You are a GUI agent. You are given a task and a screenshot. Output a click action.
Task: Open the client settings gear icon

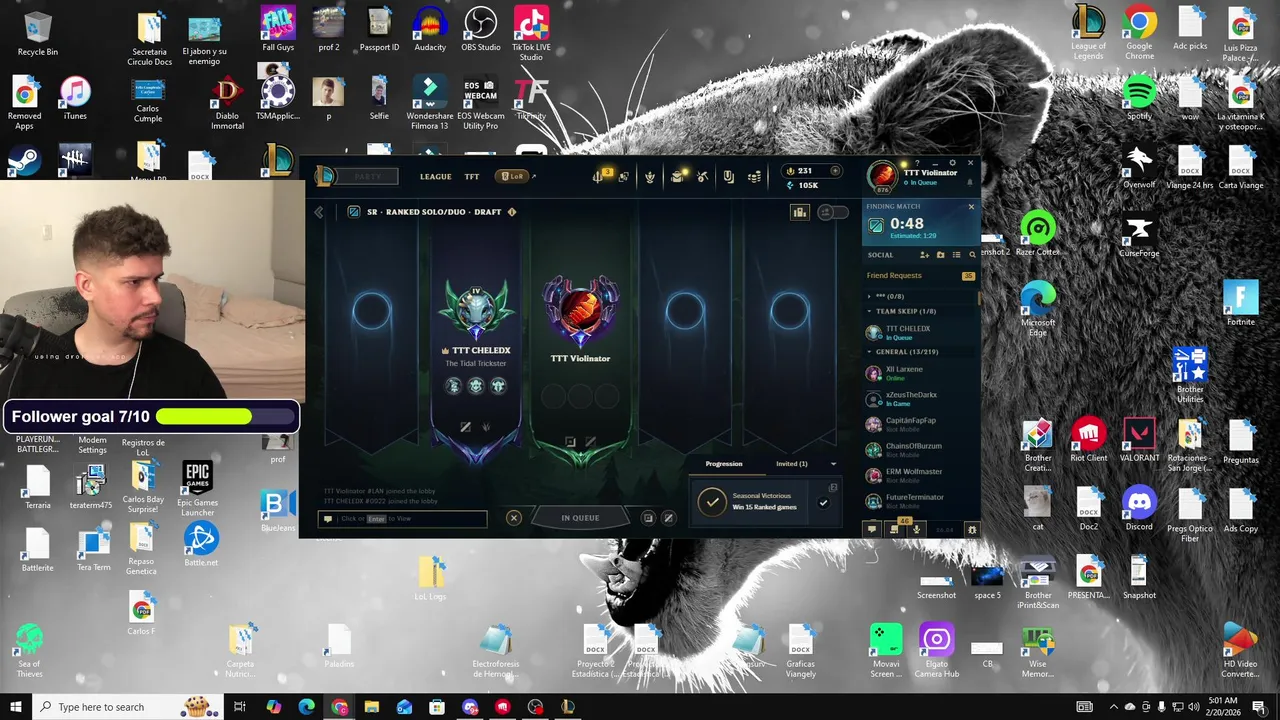click(x=952, y=163)
